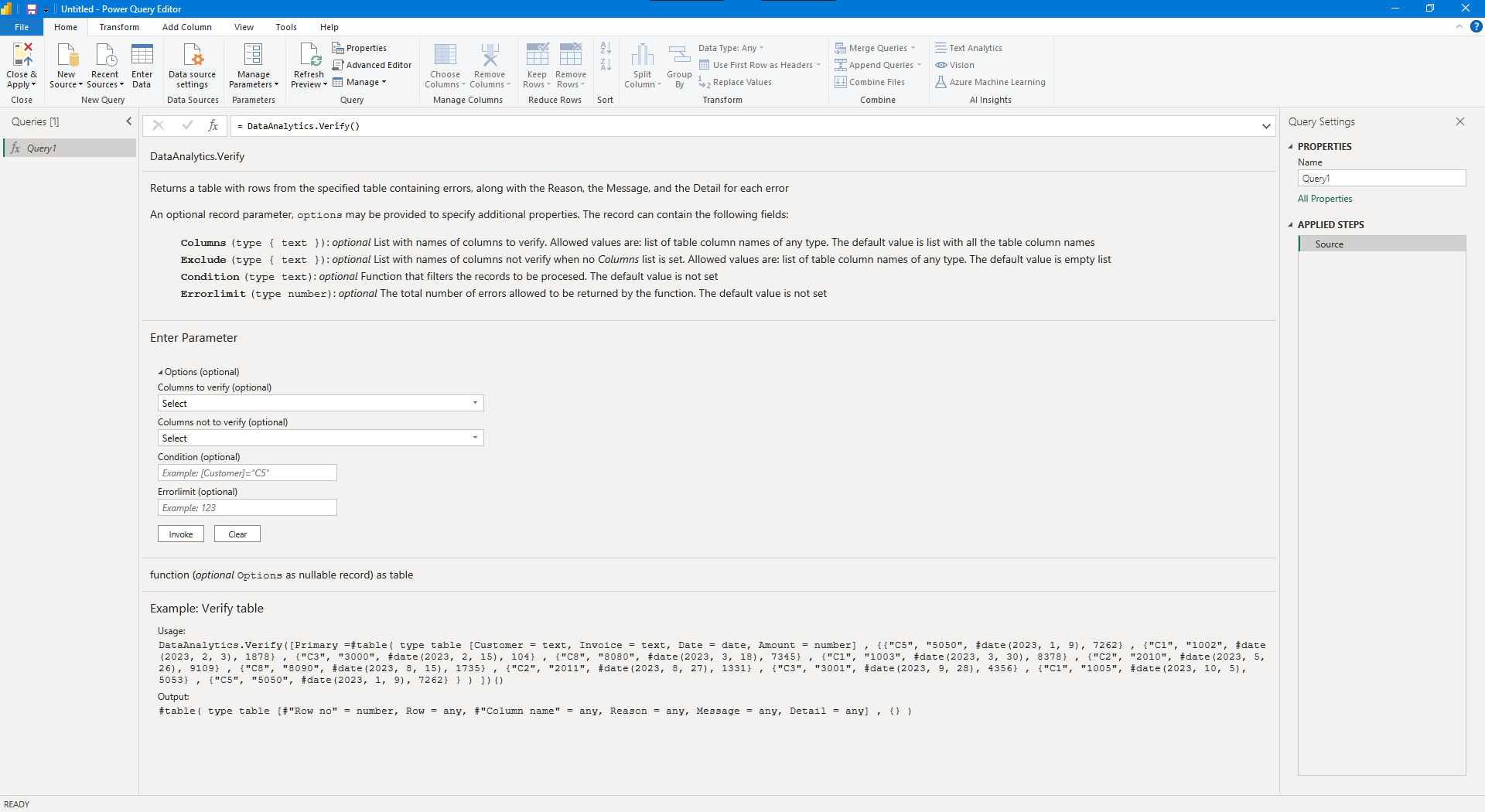
Task: Expand the formula bar chevron
Action: point(1266,126)
